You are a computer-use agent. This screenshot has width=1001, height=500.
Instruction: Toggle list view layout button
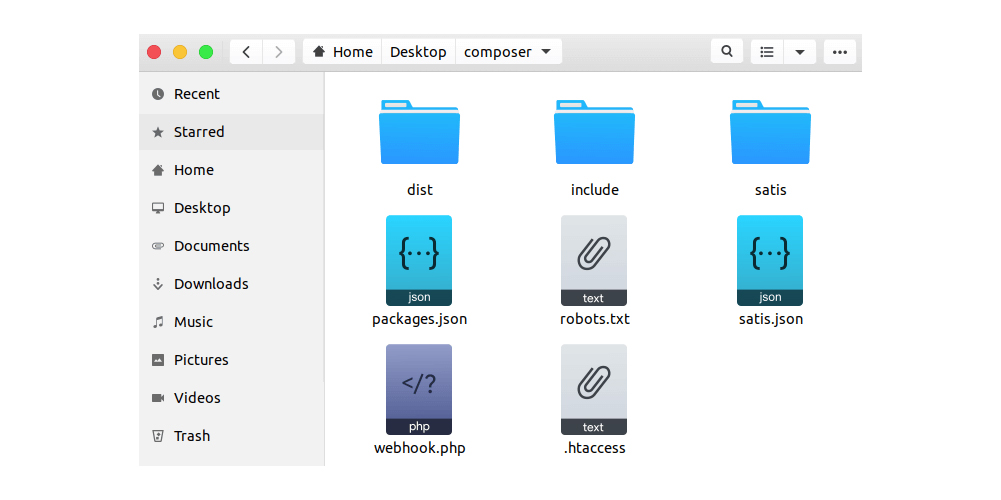click(x=767, y=52)
